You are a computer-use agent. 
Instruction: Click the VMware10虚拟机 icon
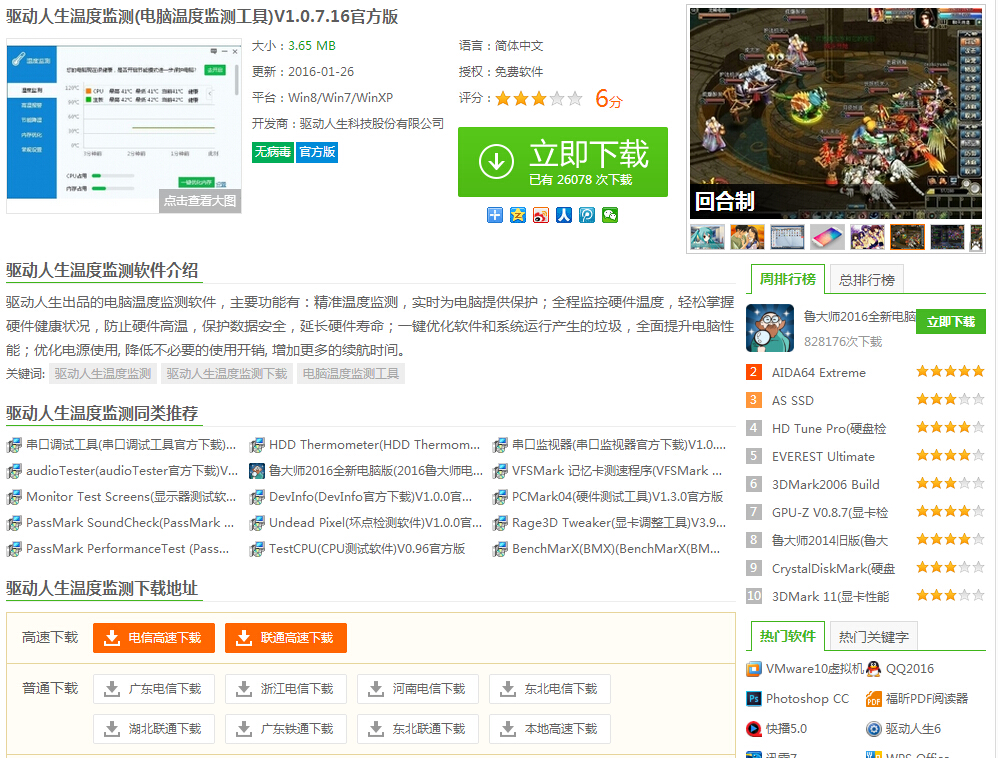(754, 669)
